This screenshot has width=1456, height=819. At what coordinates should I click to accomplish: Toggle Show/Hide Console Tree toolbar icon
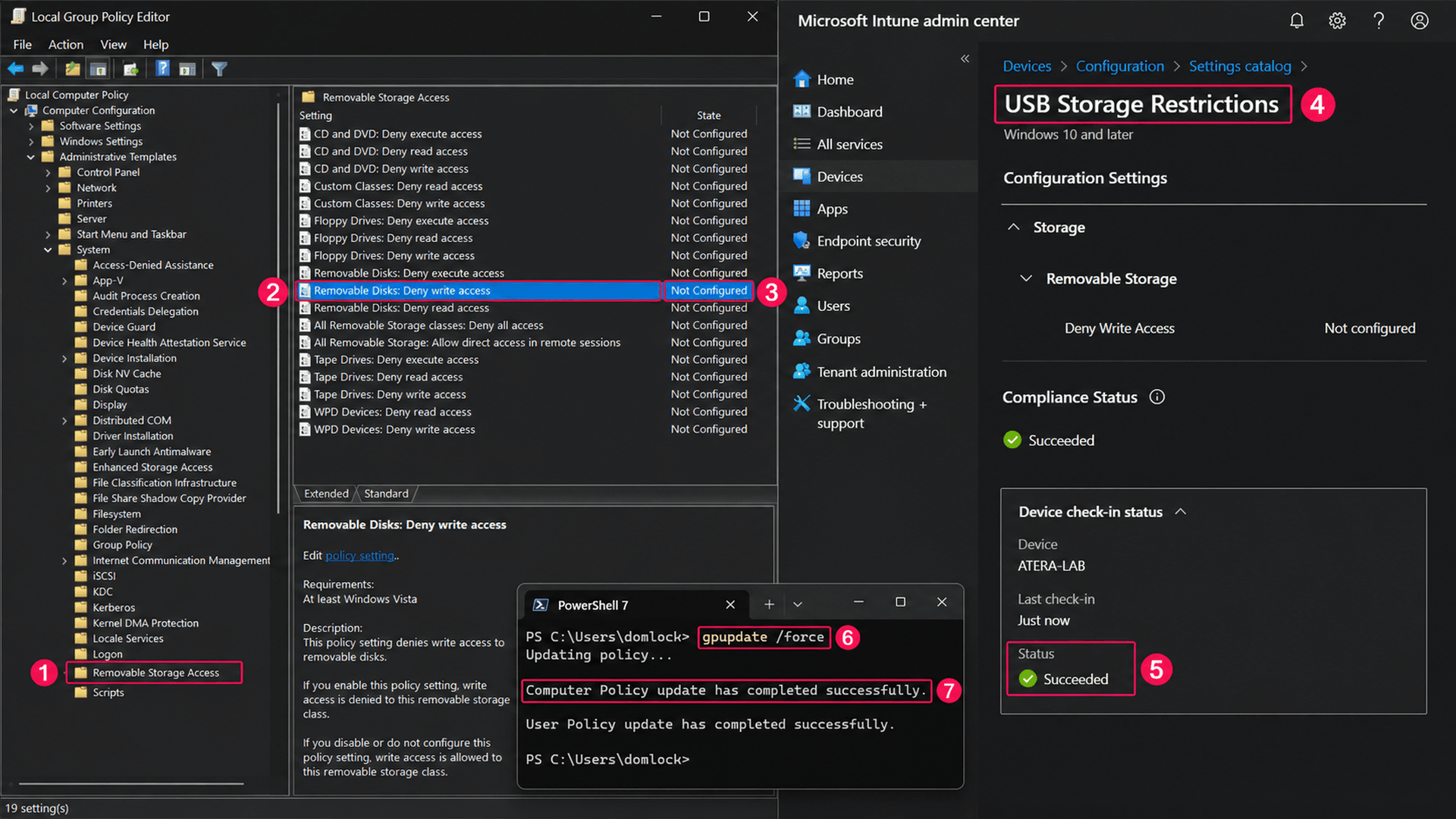click(99, 69)
